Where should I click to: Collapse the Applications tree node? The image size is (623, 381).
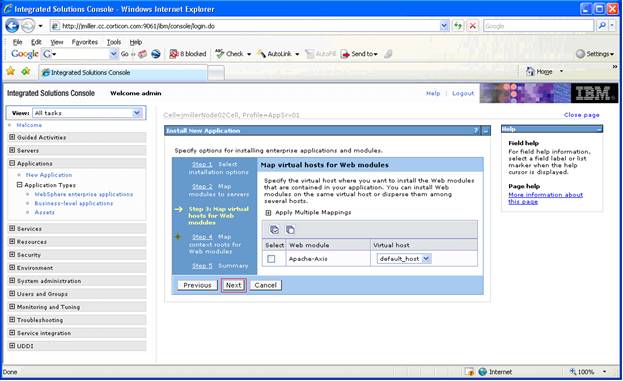(12, 163)
